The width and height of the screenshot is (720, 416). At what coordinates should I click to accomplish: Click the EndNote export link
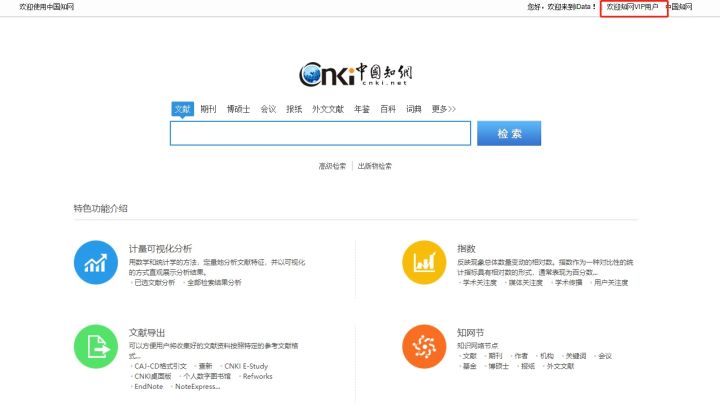[x=148, y=386]
